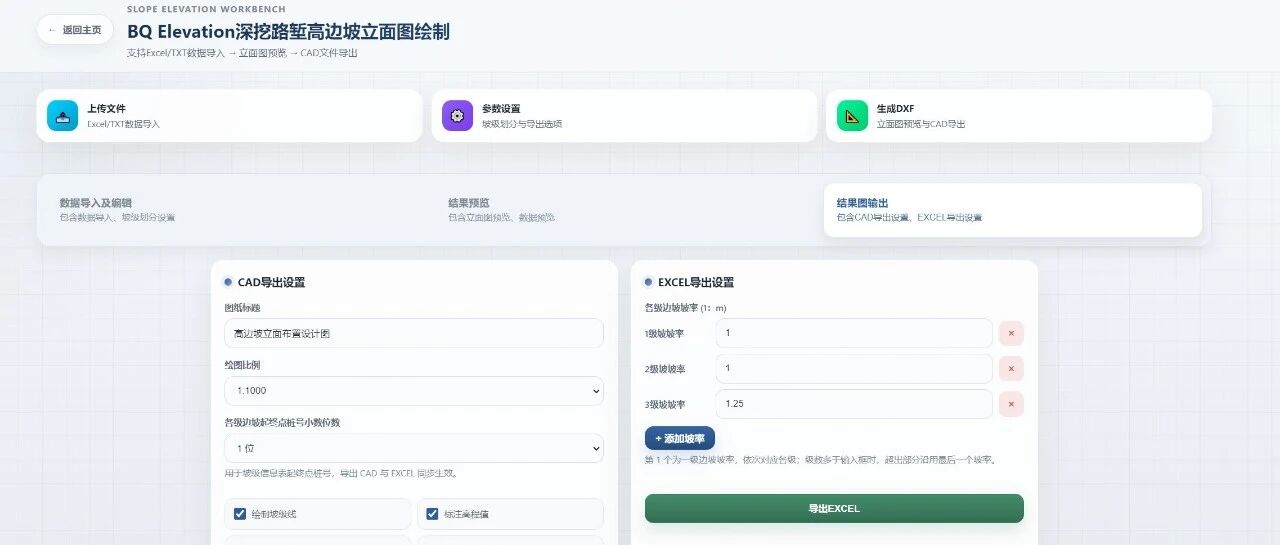The image size is (1280, 545).
Task: Open the 上传文件 step card
Action: point(229,115)
